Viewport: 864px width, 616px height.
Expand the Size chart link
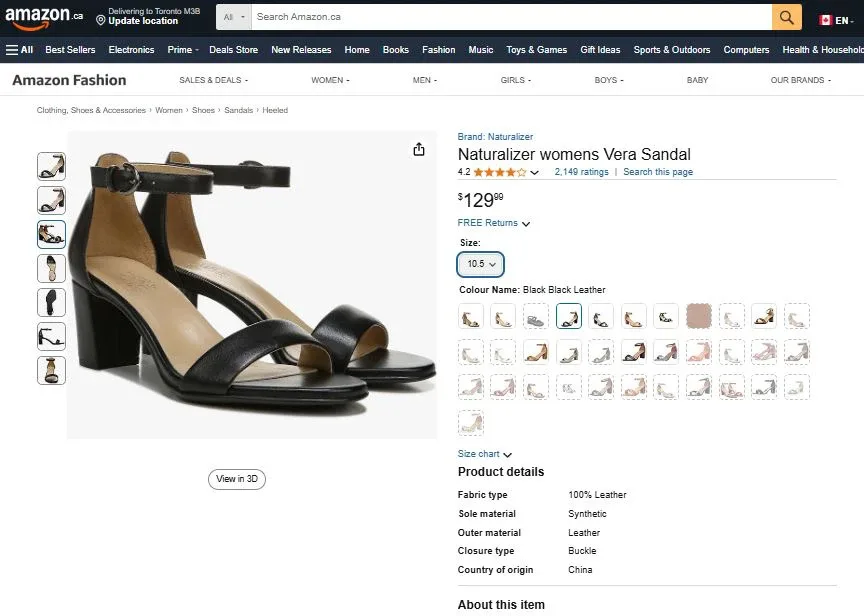(x=484, y=454)
